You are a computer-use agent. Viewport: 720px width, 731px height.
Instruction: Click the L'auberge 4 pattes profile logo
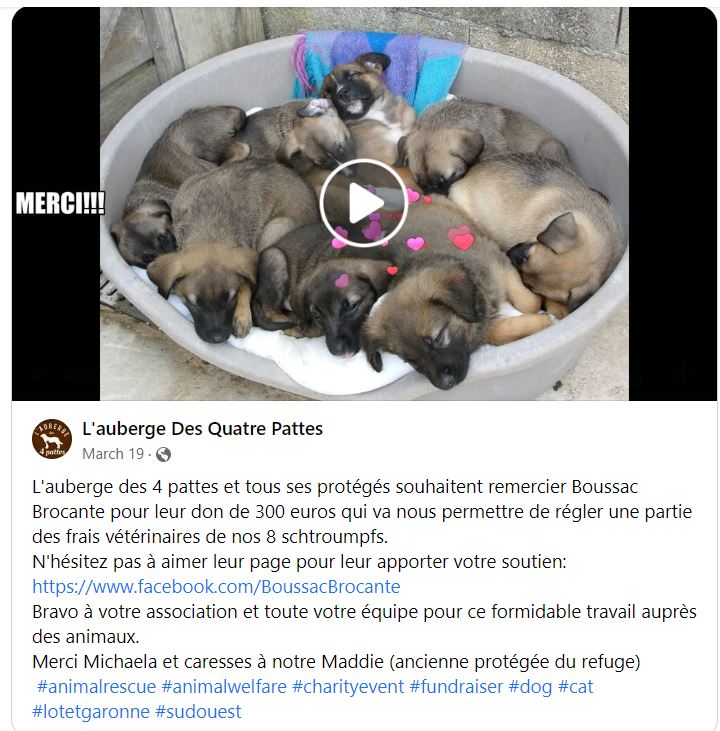[52, 439]
